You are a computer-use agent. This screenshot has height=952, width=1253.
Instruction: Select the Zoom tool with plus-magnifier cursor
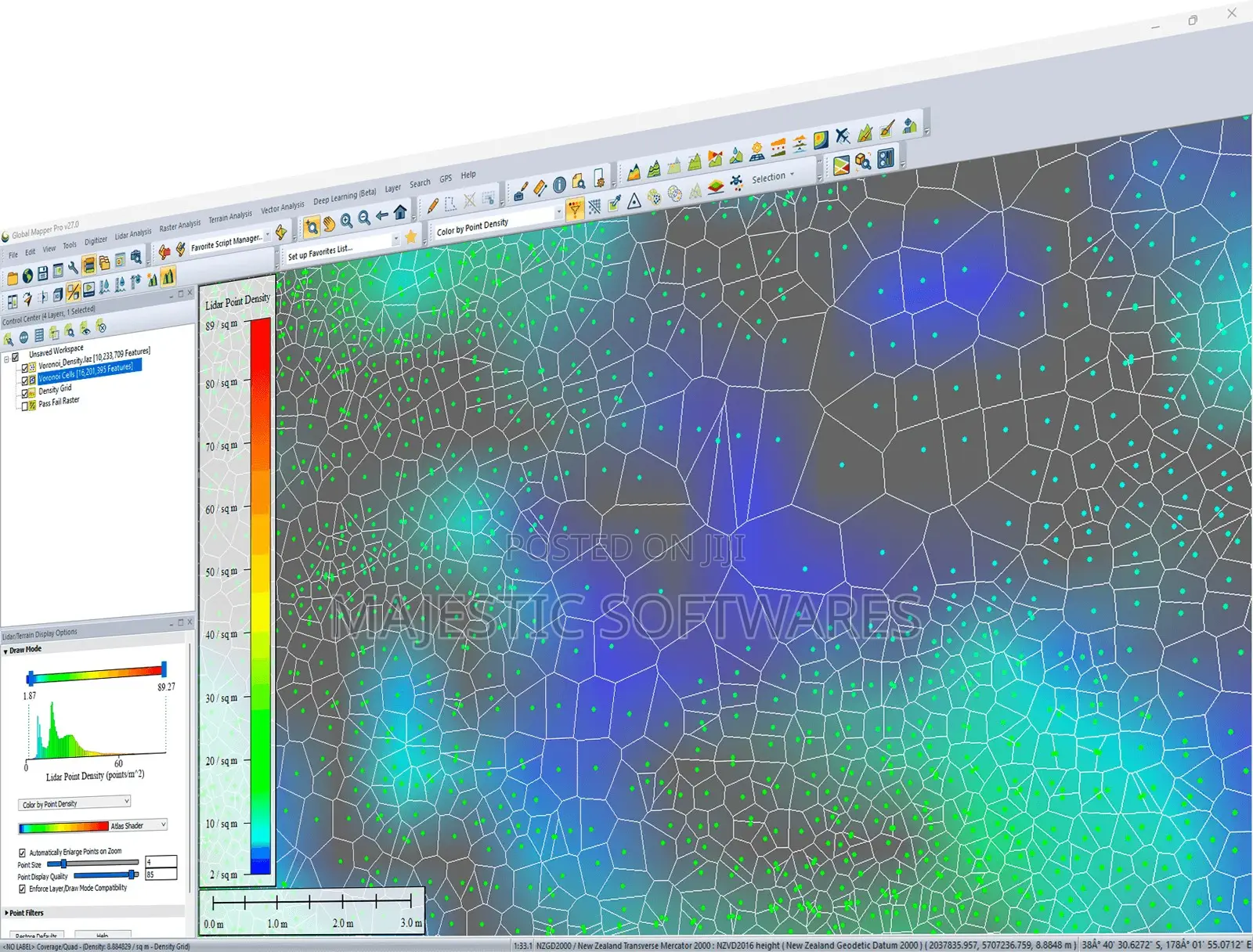click(311, 227)
